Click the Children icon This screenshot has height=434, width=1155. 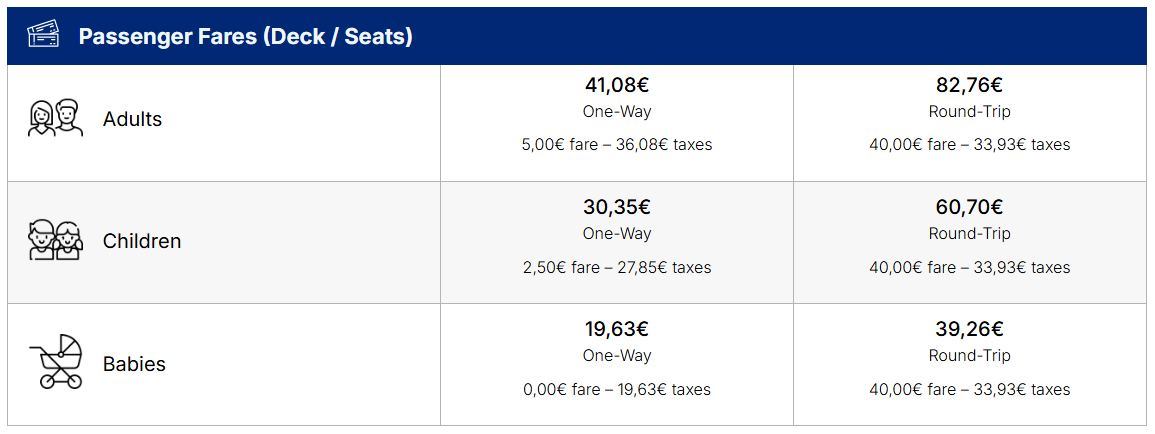[55, 241]
